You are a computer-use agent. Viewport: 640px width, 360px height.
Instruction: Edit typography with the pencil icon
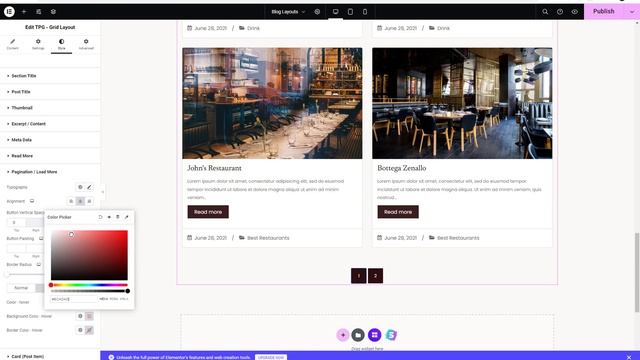(89, 187)
